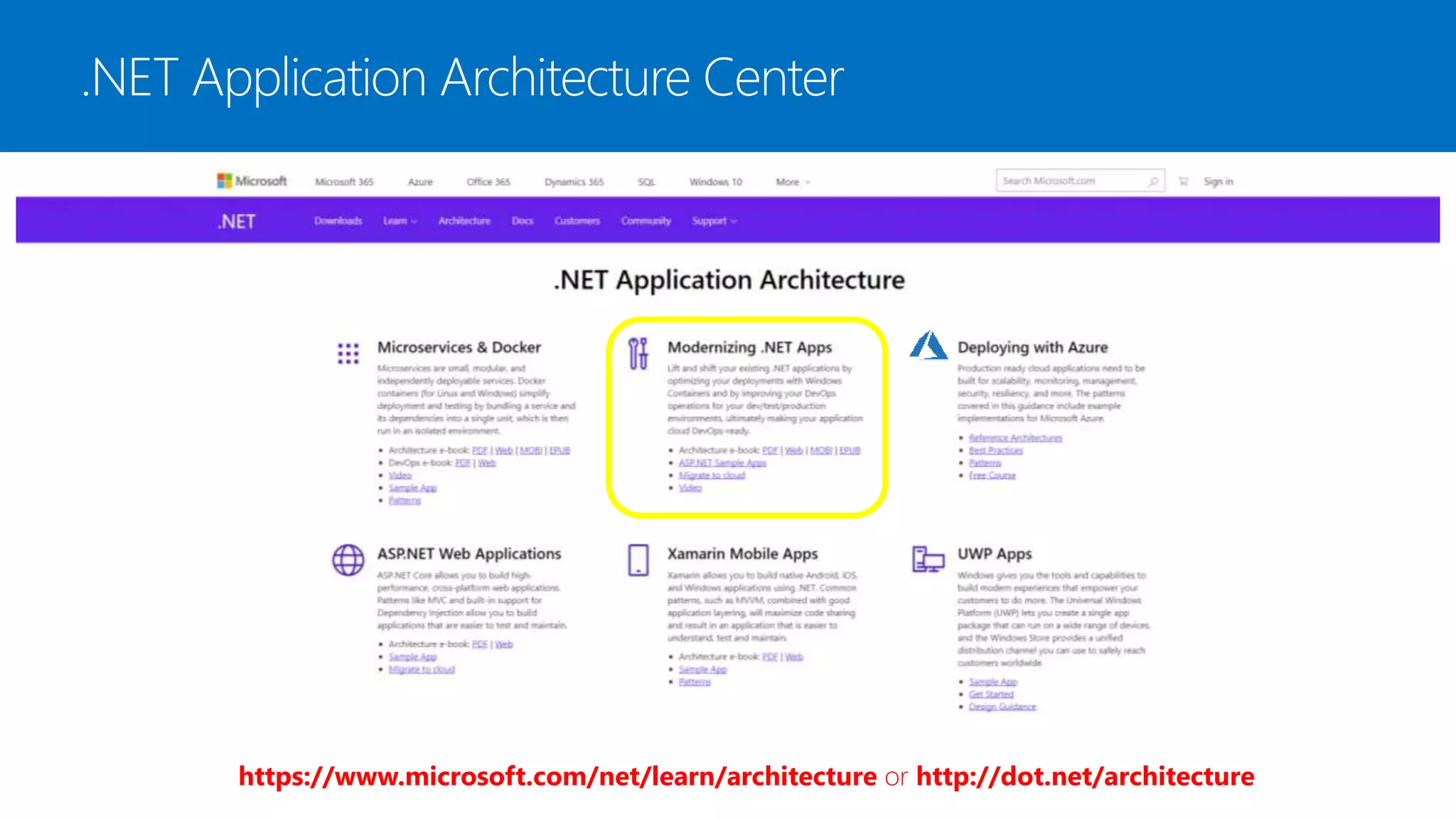Open Patterns under Microservices & Docker
The height and width of the screenshot is (819, 1456).
(405, 500)
